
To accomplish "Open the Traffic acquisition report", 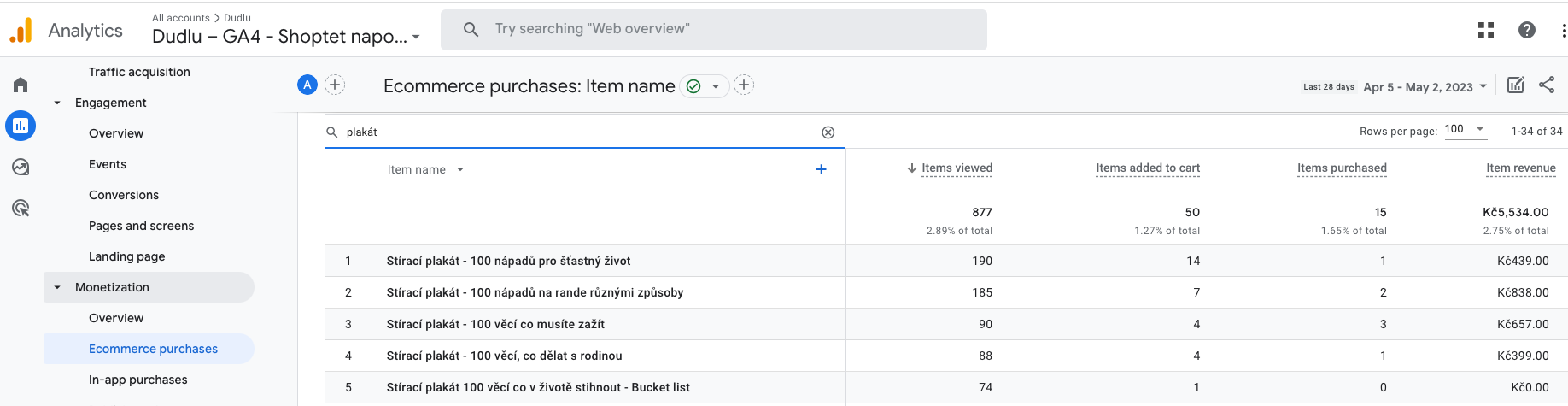I will 139,72.
